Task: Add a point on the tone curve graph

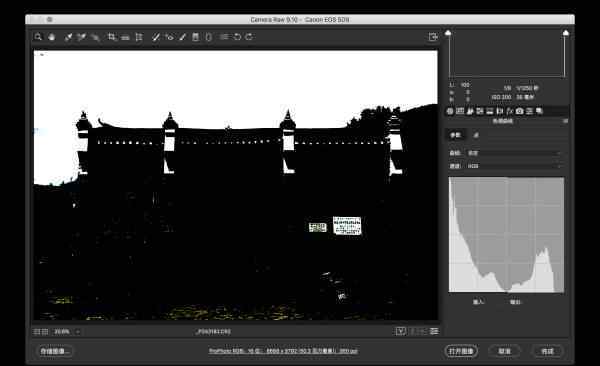Action: [506, 235]
